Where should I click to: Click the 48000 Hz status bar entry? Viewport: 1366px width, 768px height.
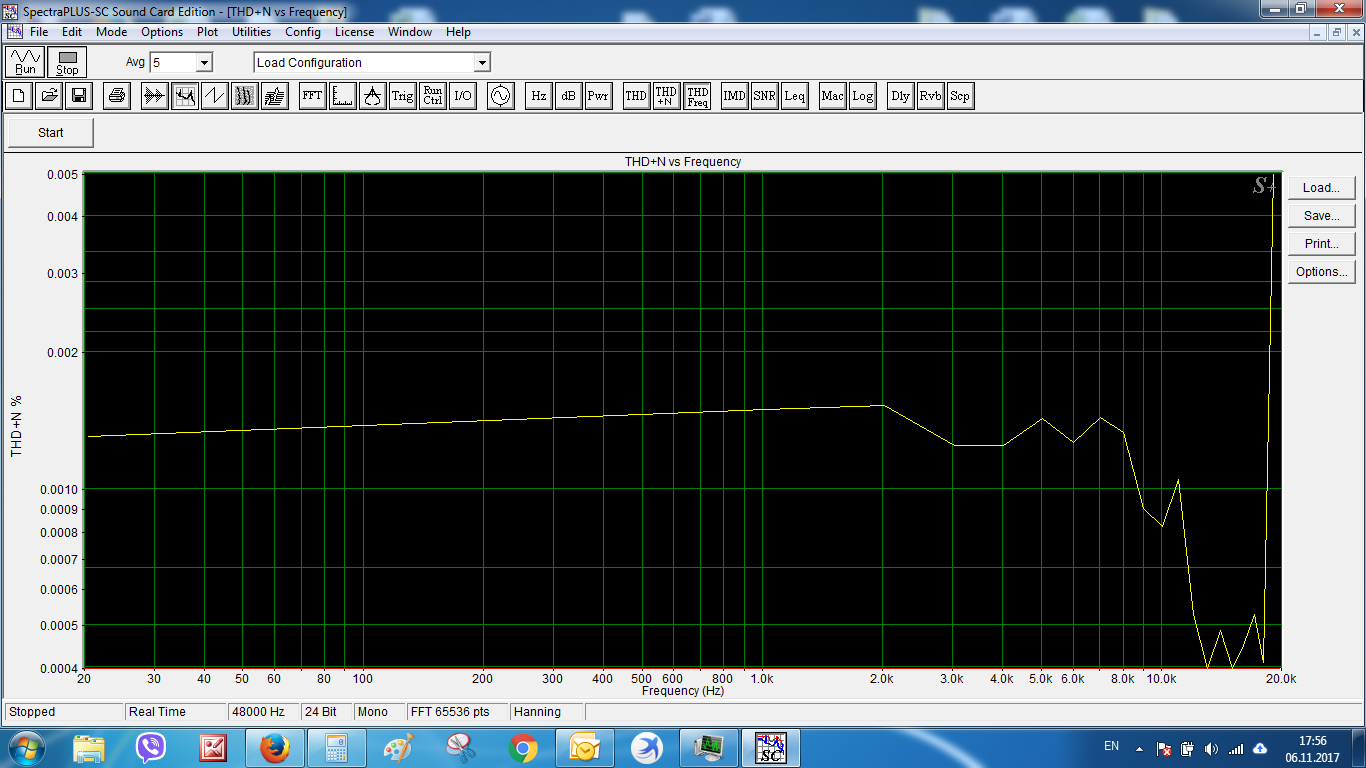[262, 712]
